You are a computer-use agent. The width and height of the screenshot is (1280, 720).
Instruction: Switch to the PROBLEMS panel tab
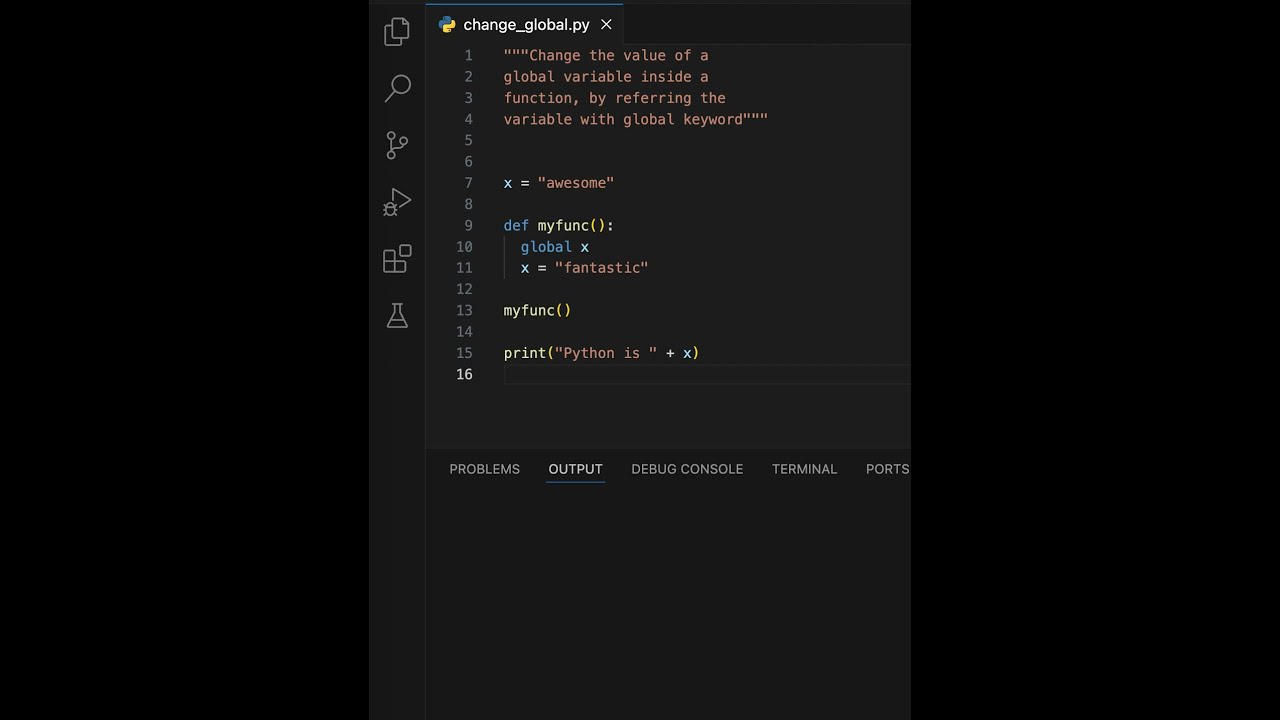(484, 469)
